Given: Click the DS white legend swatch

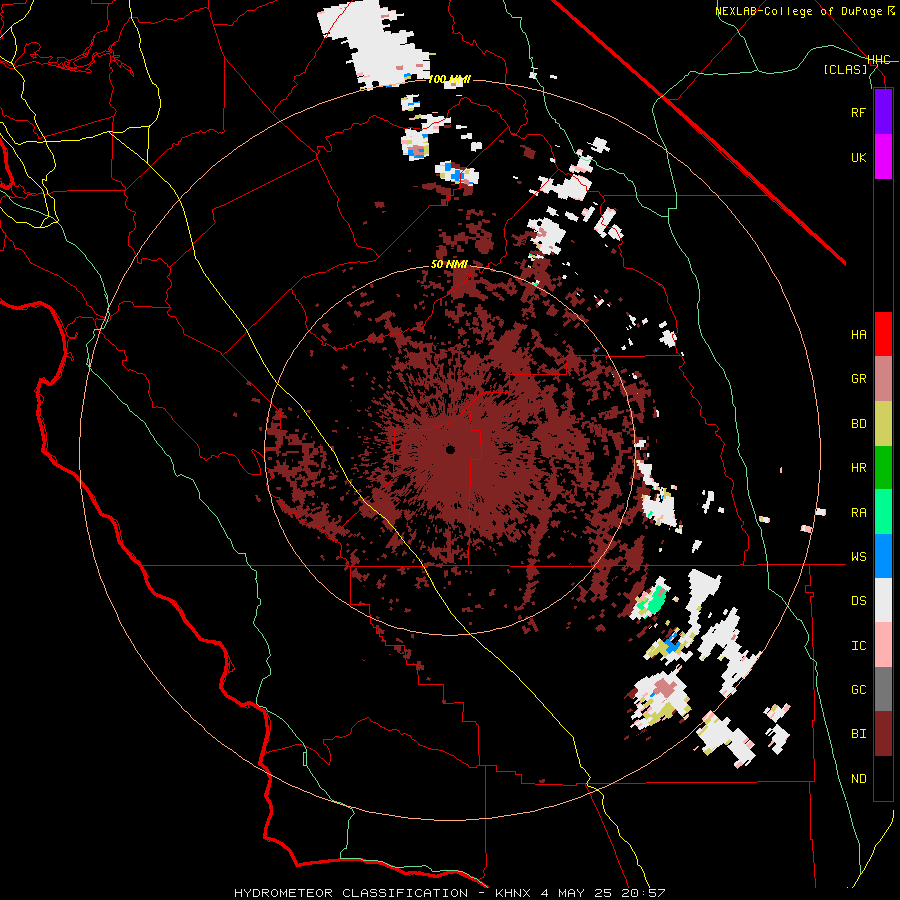Looking at the screenshot, I should (x=883, y=600).
